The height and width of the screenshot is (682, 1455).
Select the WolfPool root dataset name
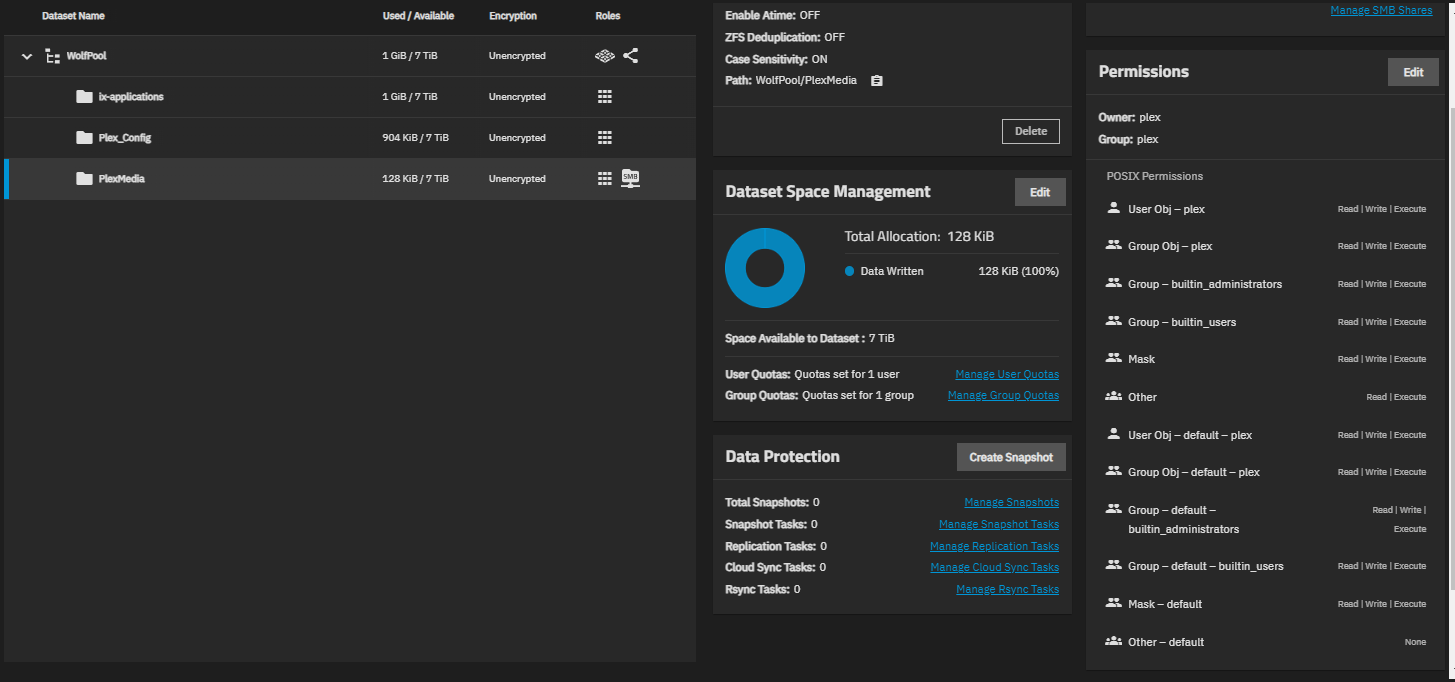pyautogui.click(x=86, y=56)
